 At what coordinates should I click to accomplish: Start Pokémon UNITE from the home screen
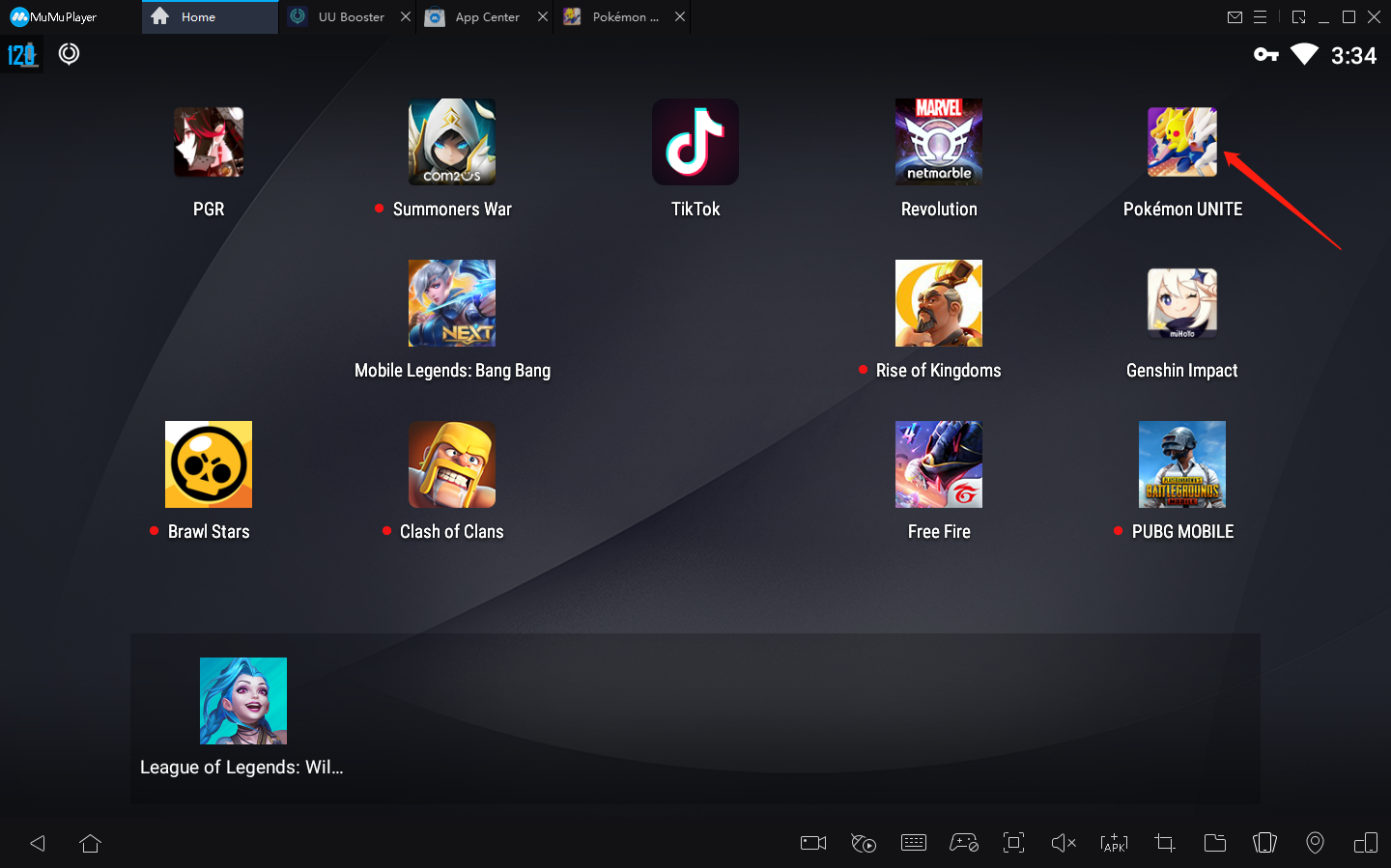(1182, 142)
